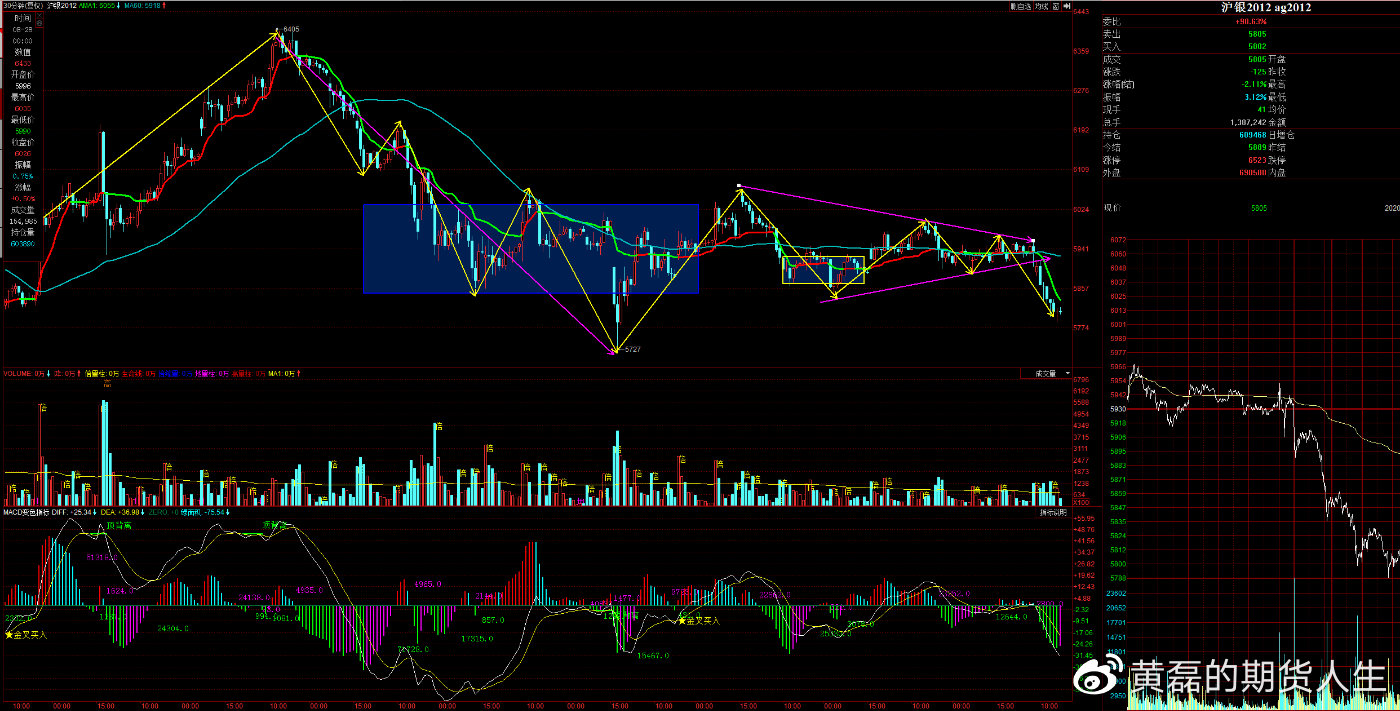
Task: Click the VOLUME indicator label
Action: 18,373
